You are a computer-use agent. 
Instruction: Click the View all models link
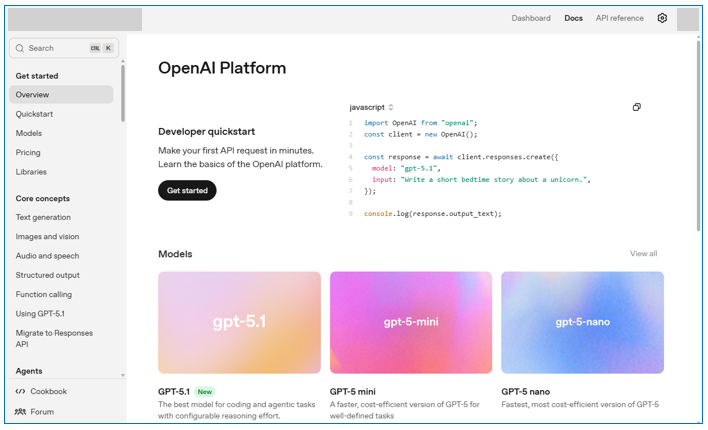click(643, 254)
